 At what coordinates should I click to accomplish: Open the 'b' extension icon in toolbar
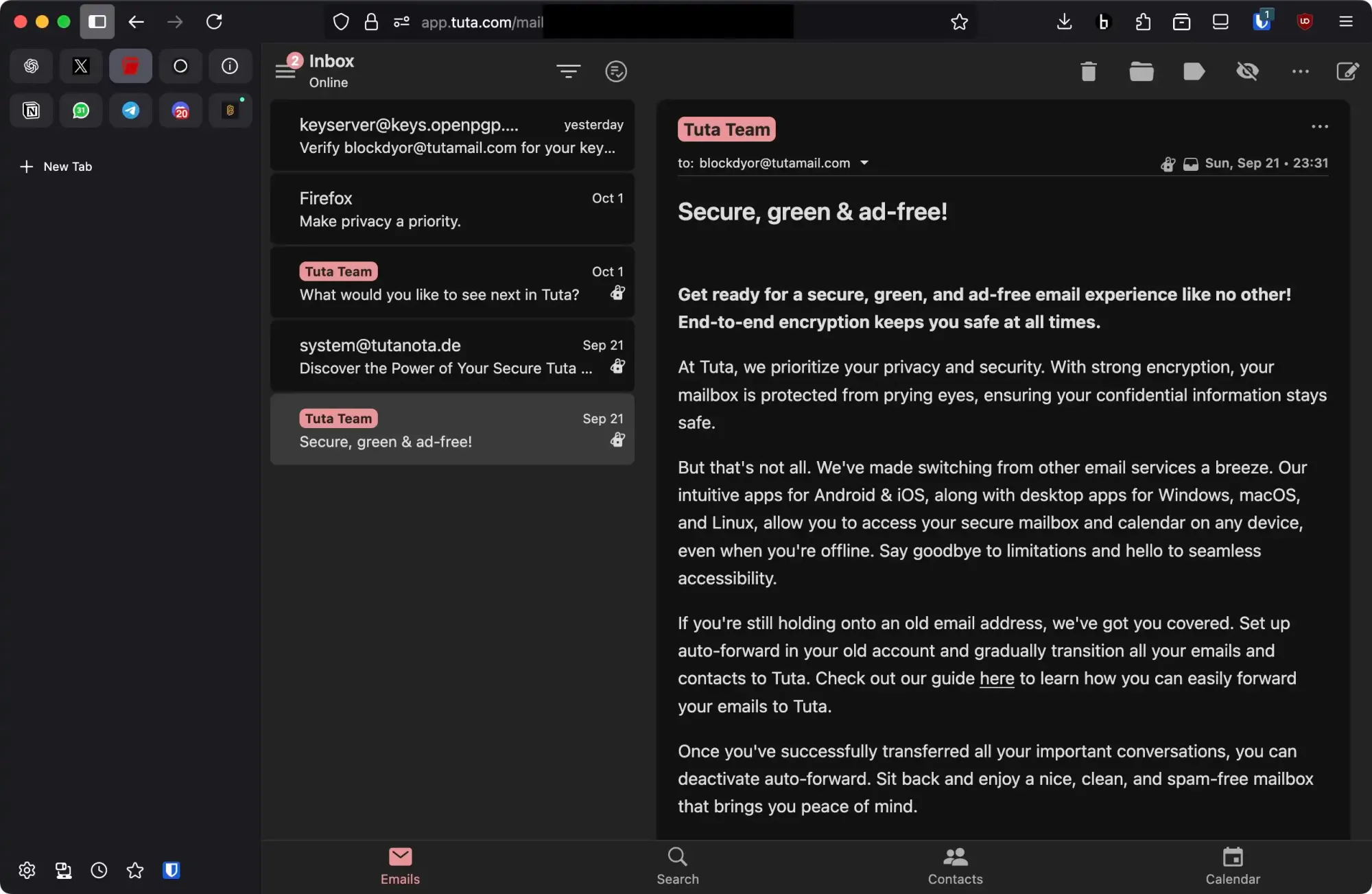coord(1103,22)
